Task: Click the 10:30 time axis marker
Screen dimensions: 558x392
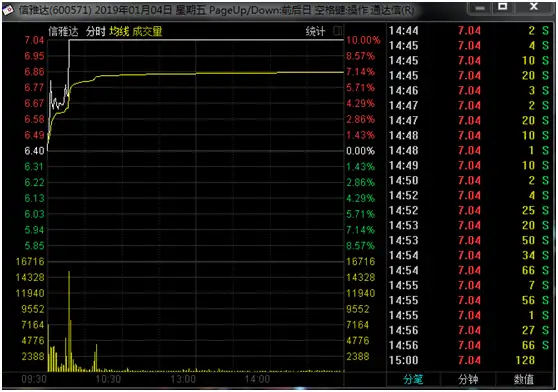Action: pos(108,379)
